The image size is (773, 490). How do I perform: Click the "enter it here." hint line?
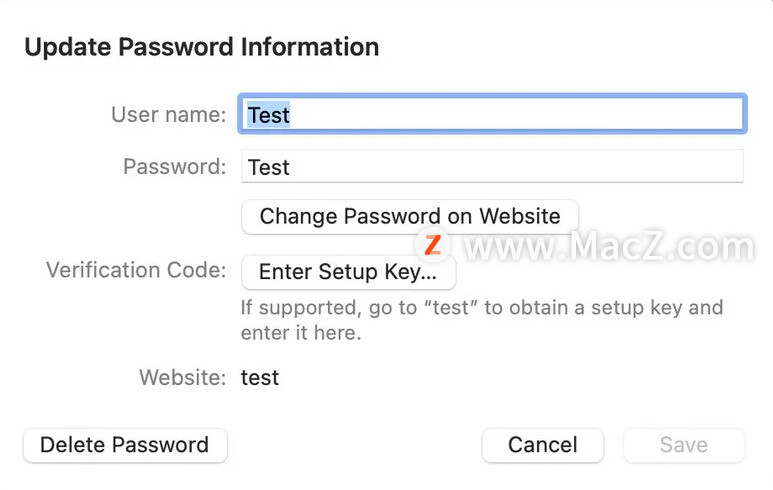click(301, 333)
